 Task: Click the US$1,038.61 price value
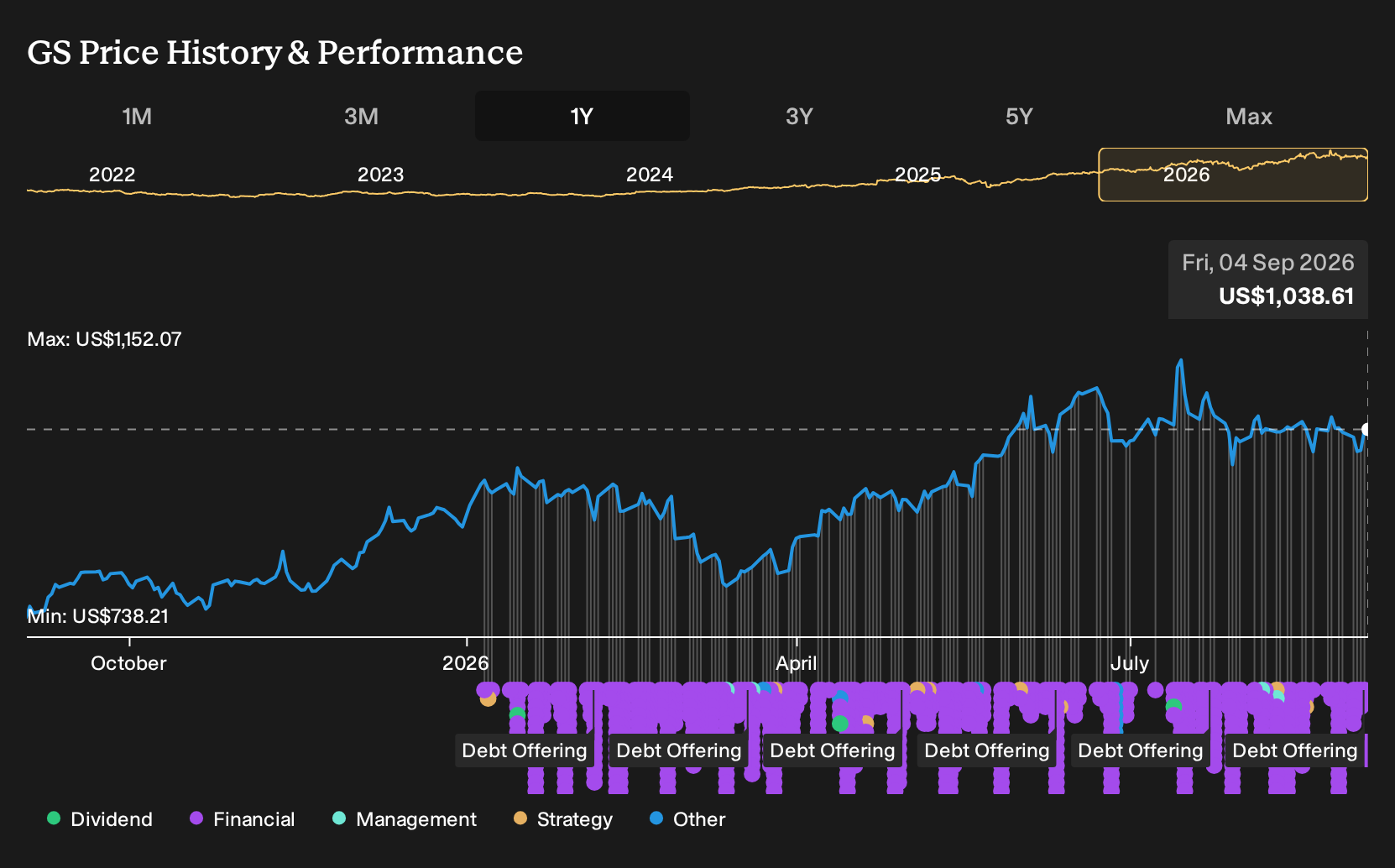(x=1287, y=296)
